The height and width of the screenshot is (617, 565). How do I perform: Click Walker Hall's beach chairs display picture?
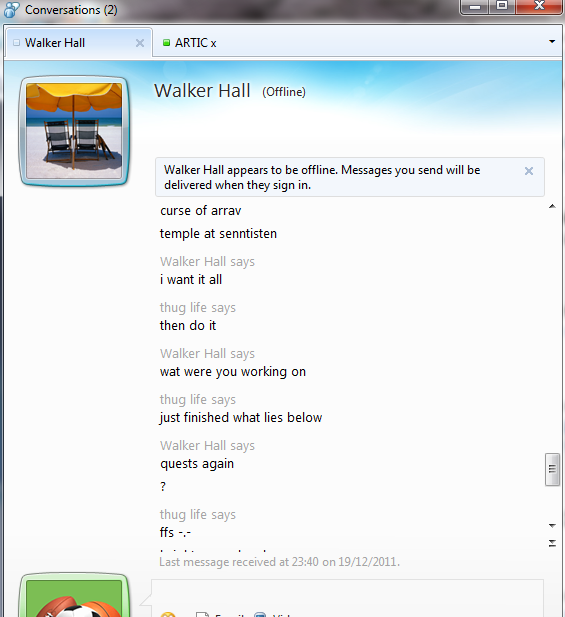pyautogui.click(x=74, y=131)
